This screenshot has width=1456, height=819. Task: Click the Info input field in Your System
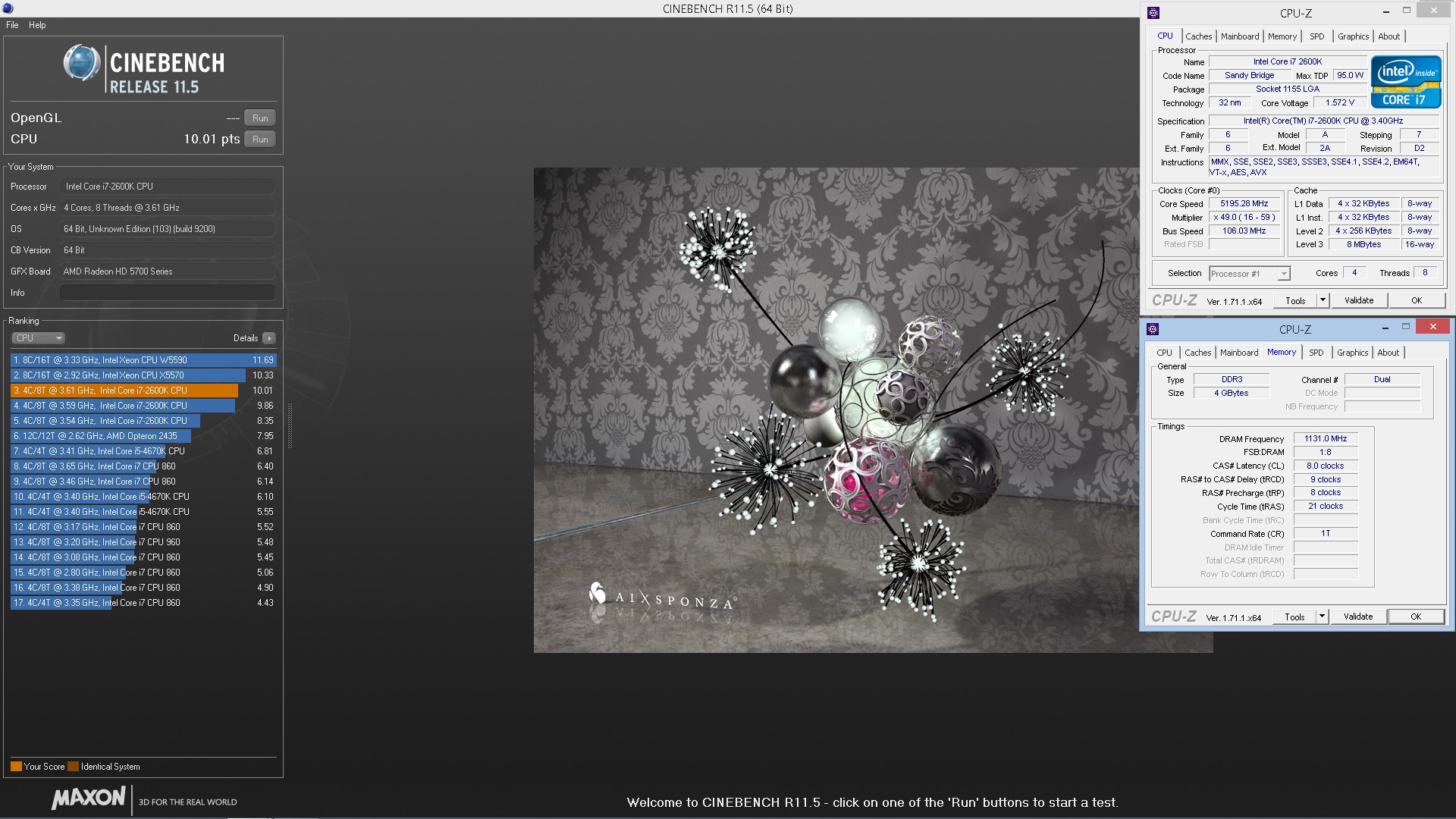(168, 293)
